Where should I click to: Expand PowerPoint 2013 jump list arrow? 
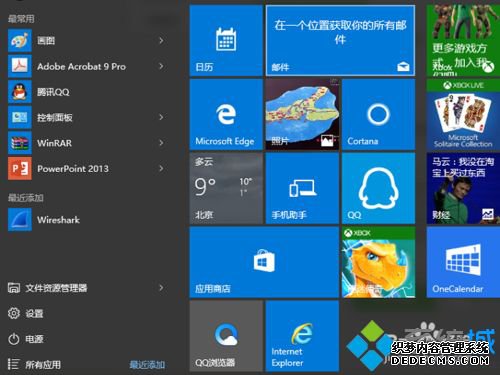coord(161,169)
